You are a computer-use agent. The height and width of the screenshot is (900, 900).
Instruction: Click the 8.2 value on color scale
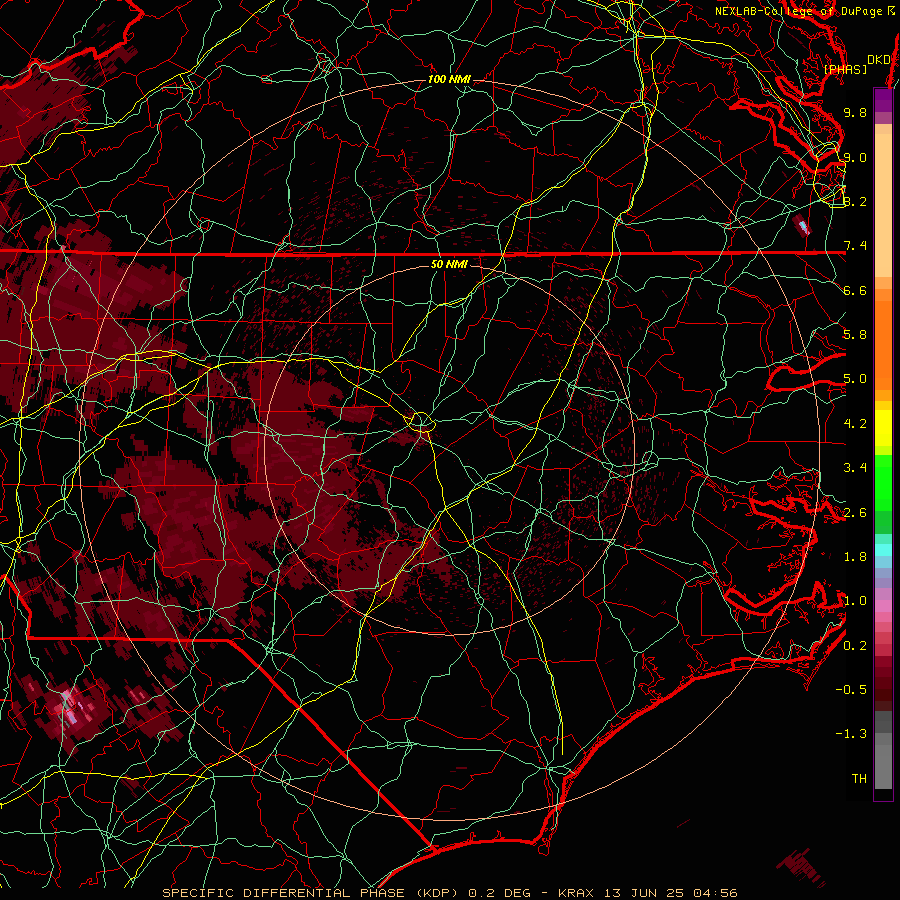pos(855,201)
